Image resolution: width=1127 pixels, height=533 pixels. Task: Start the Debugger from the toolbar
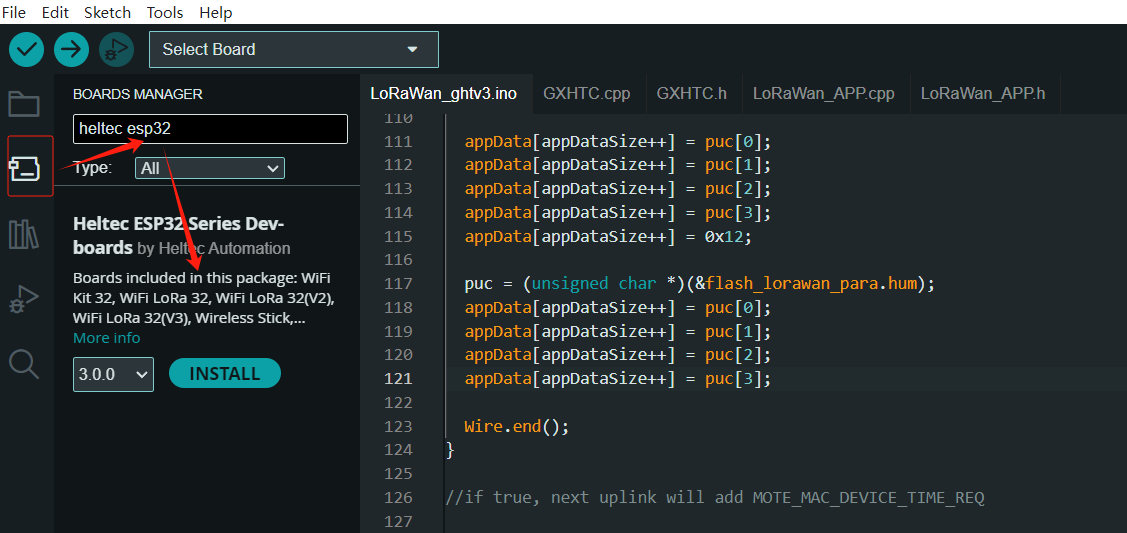(x=116, y=49)
